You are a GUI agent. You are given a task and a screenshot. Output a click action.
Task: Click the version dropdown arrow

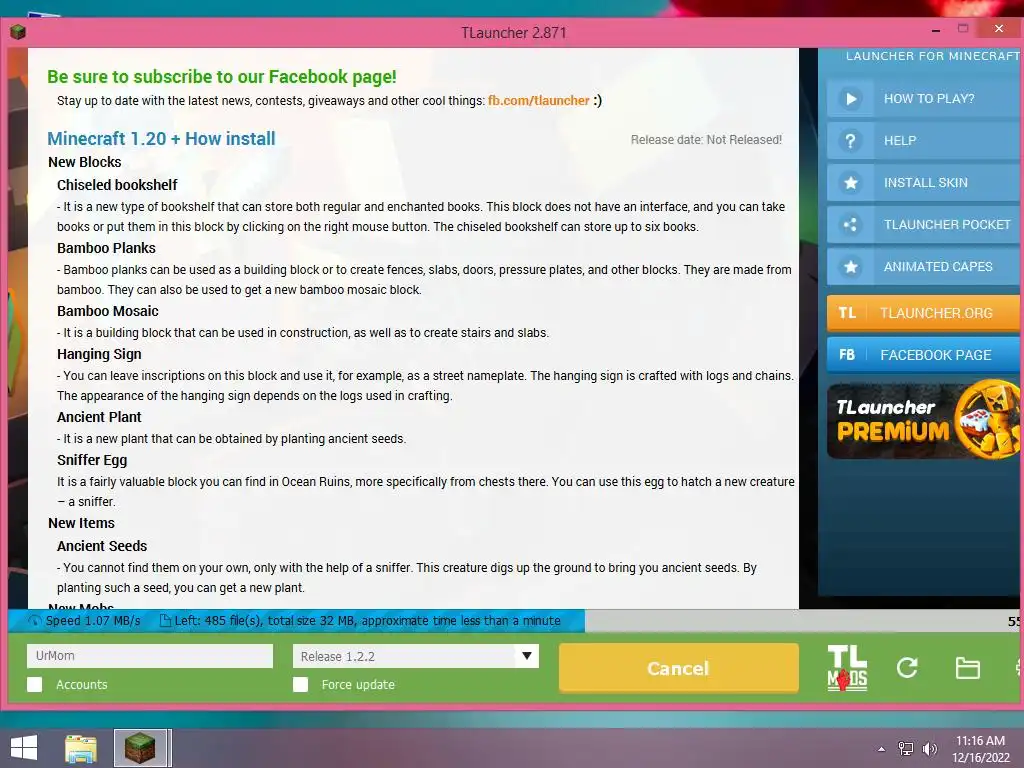pyautogui.click(x=526, y=656)
